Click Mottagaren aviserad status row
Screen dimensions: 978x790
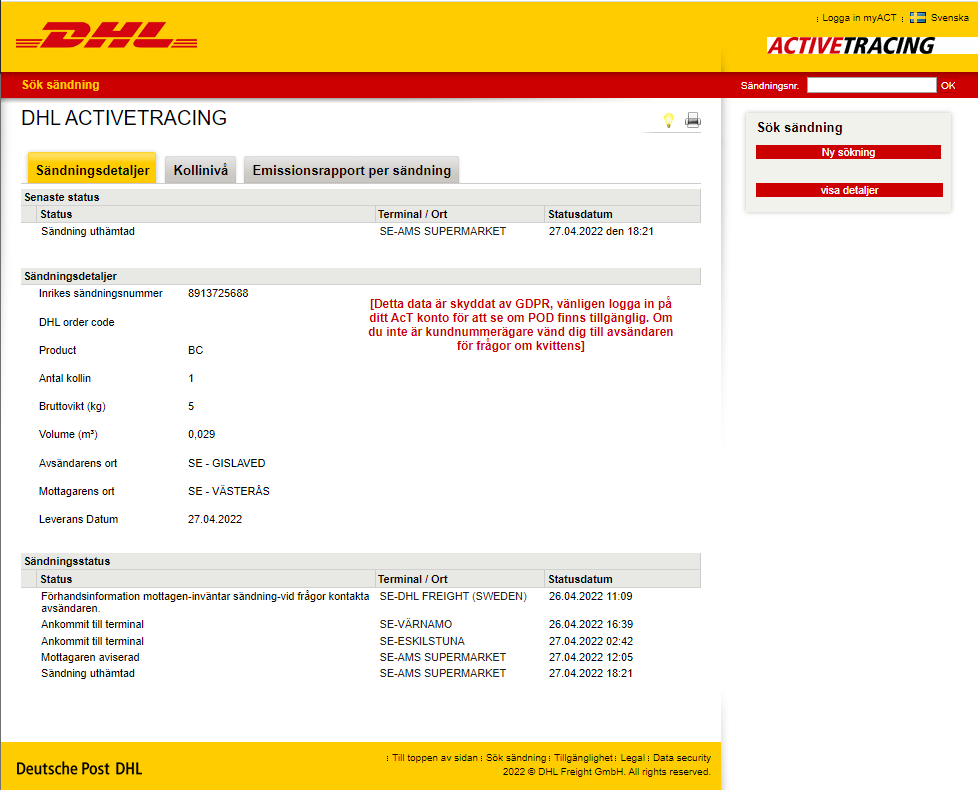coord(361,657)
